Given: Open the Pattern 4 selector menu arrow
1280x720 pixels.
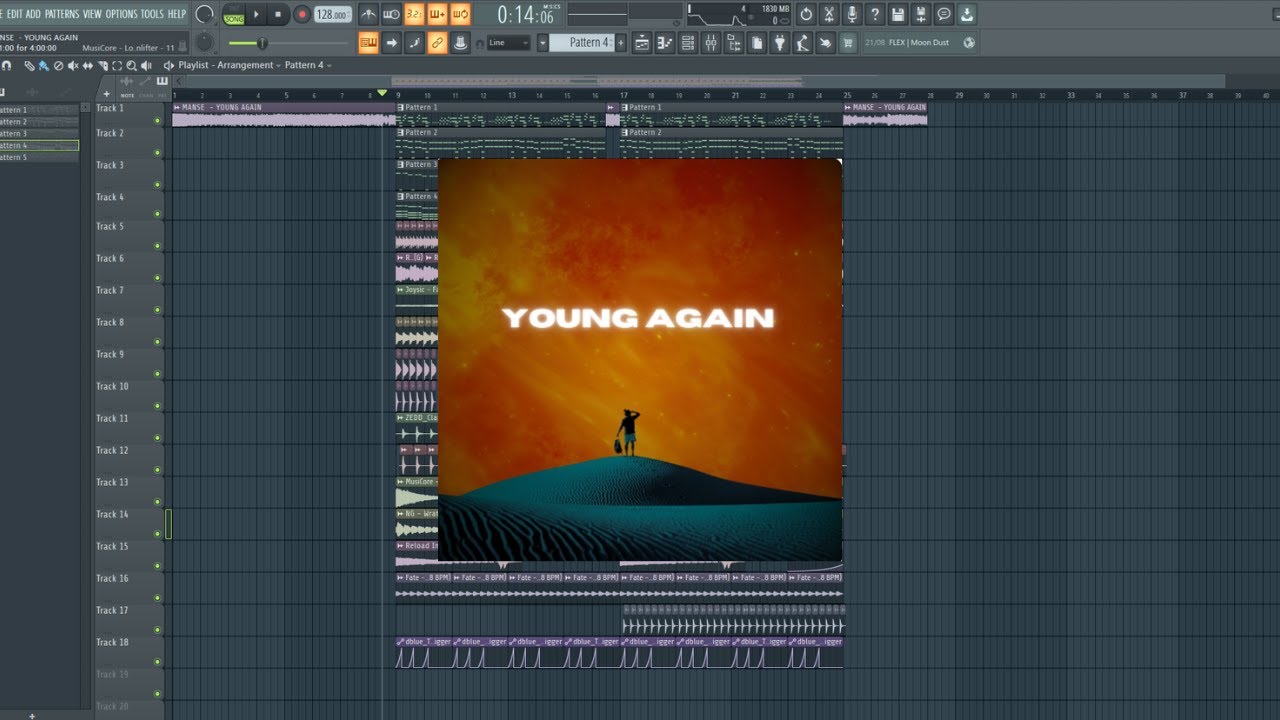Looking at the screenshot, I should tap(543, 43).
